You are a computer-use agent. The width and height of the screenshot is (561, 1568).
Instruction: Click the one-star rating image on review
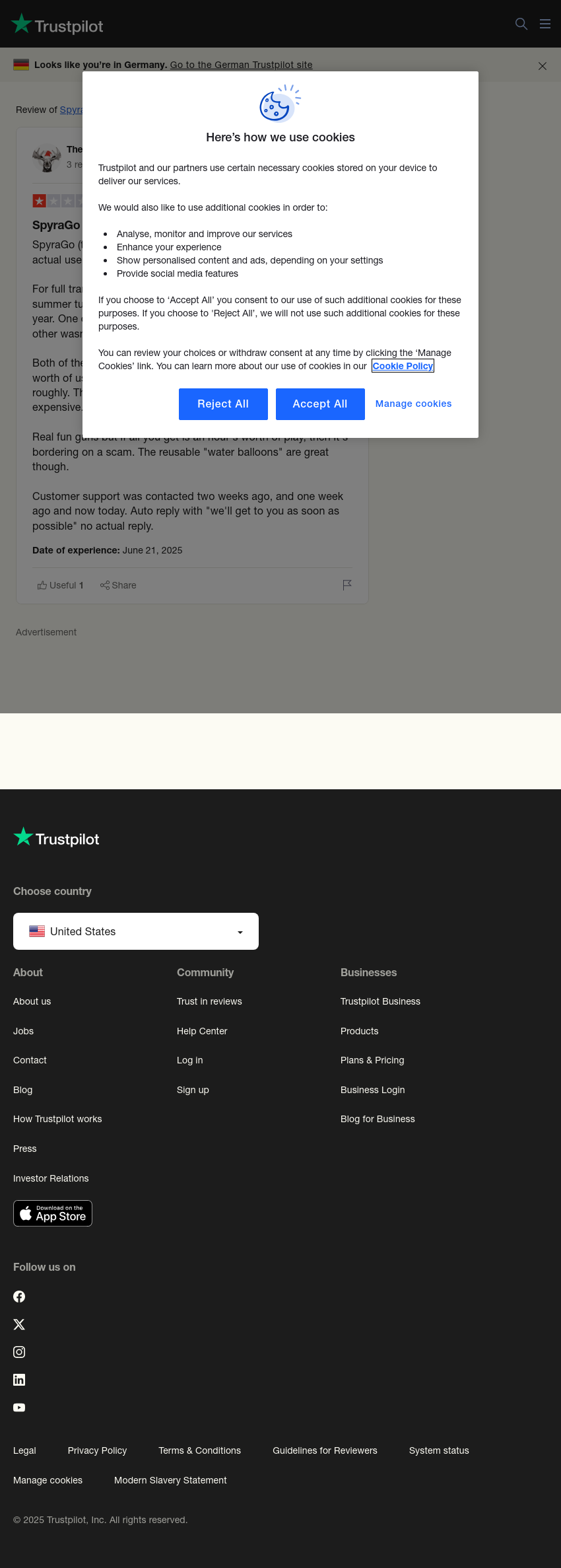pos(58,201)
